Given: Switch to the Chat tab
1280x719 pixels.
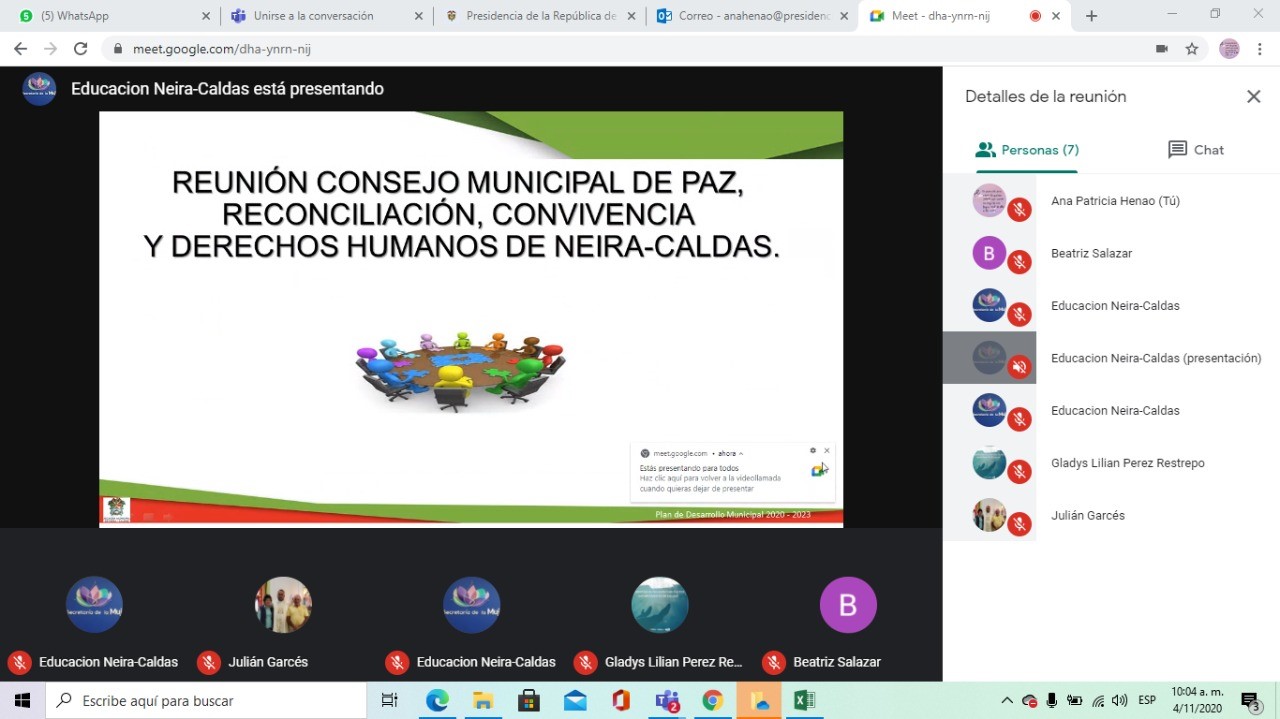Looking at the screenshot, I should [x=1195, y=150].
